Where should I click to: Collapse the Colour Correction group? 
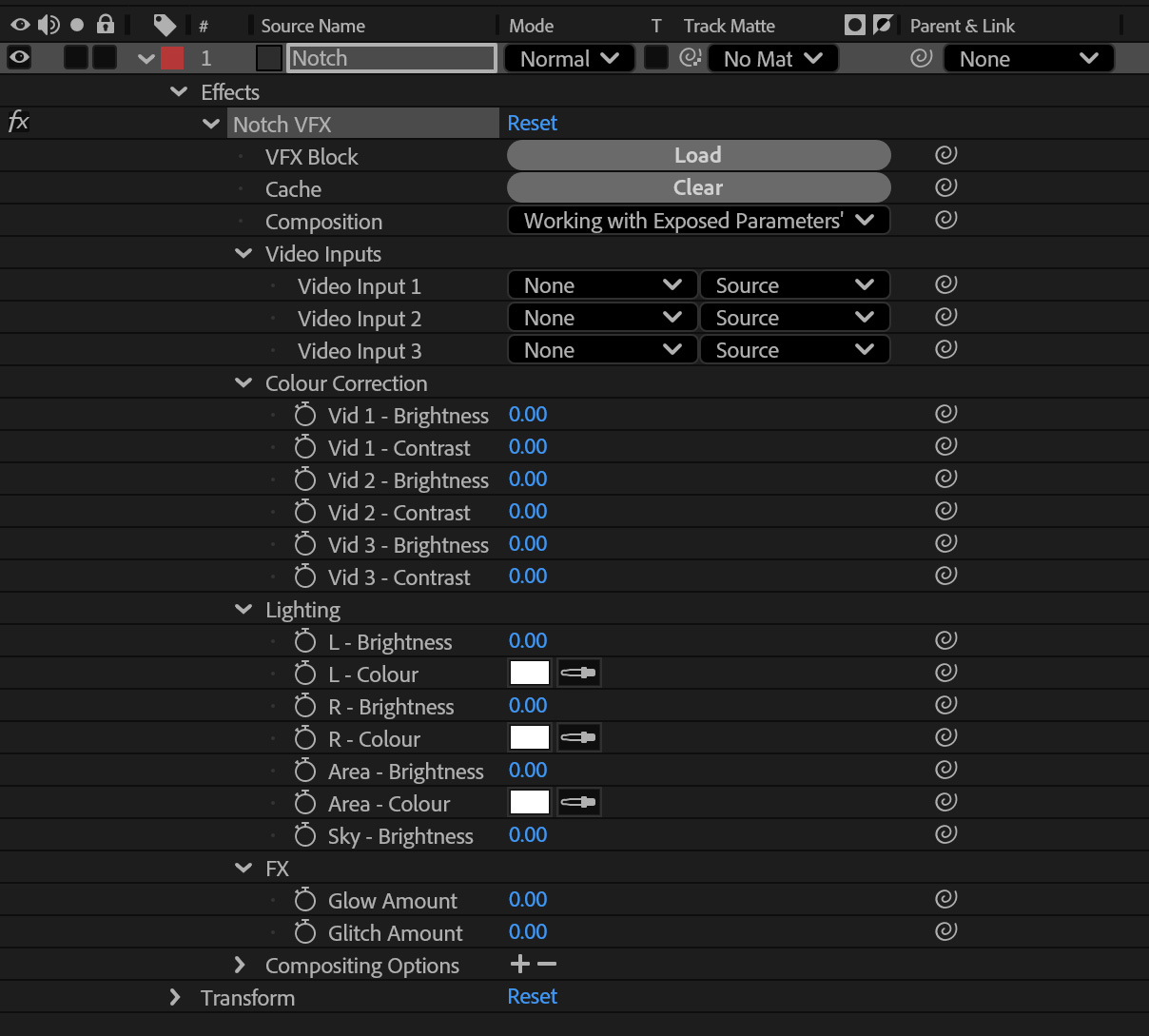pos(243,383)
